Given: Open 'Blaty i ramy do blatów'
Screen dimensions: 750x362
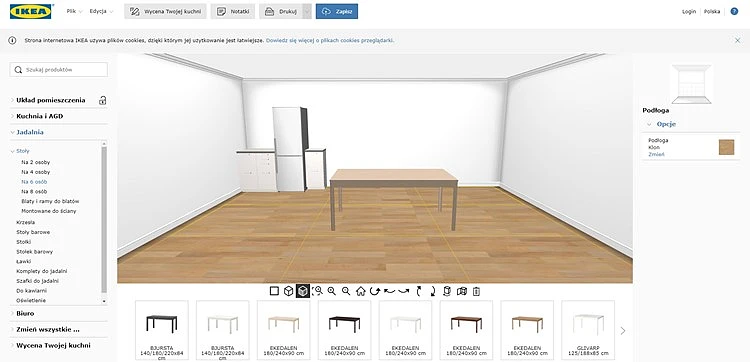Looking at the screenshot, I should pyautogui.click(x=50, y=201).
